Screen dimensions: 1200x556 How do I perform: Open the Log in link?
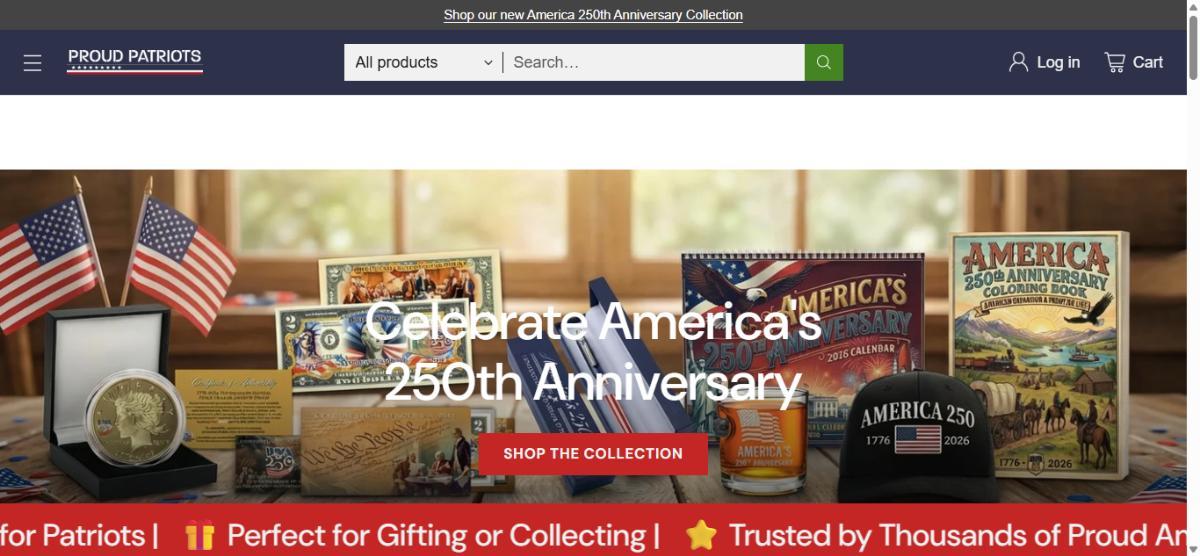pos(1044,62)
